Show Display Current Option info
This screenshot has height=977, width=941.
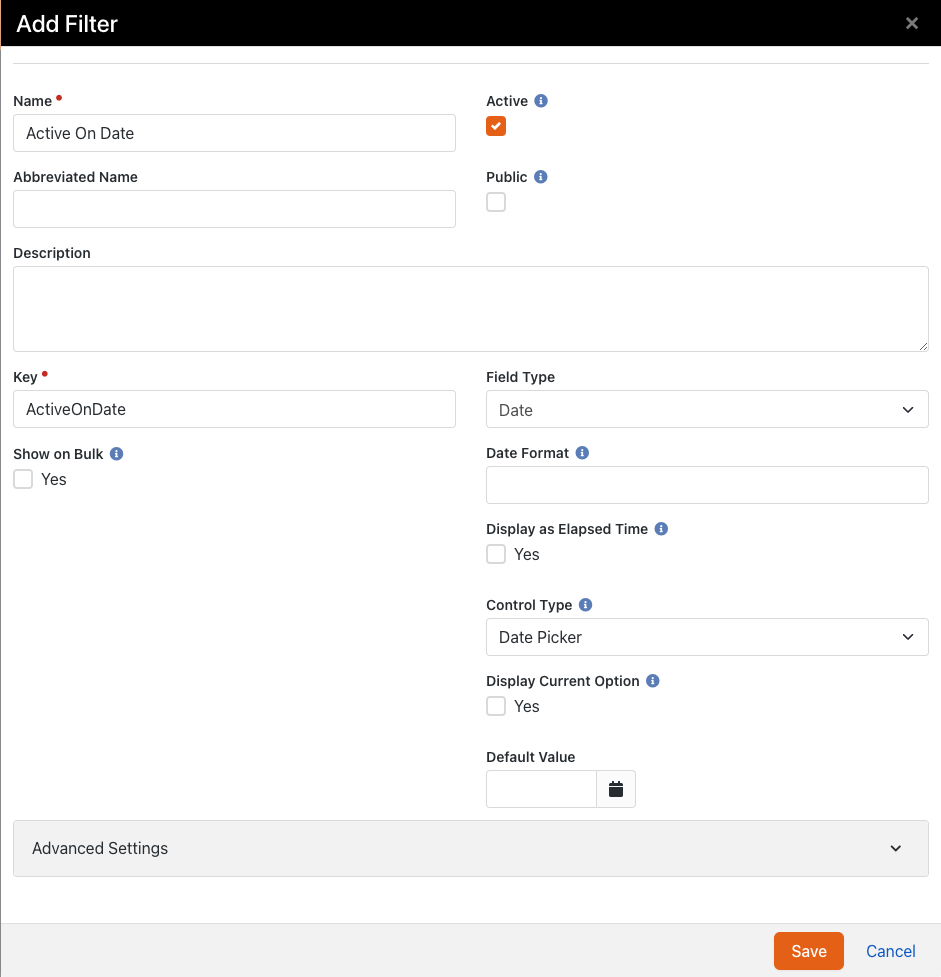(652, 681)
